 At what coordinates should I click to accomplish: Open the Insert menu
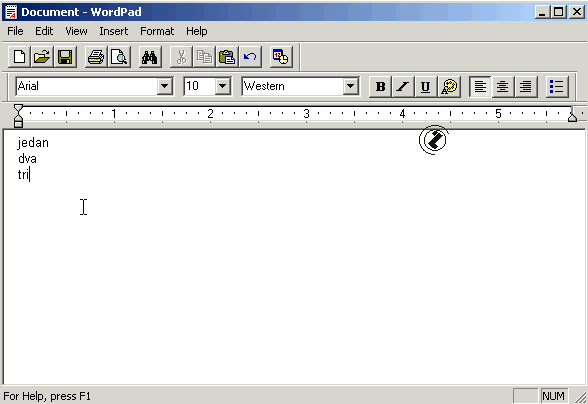point(113,31)
